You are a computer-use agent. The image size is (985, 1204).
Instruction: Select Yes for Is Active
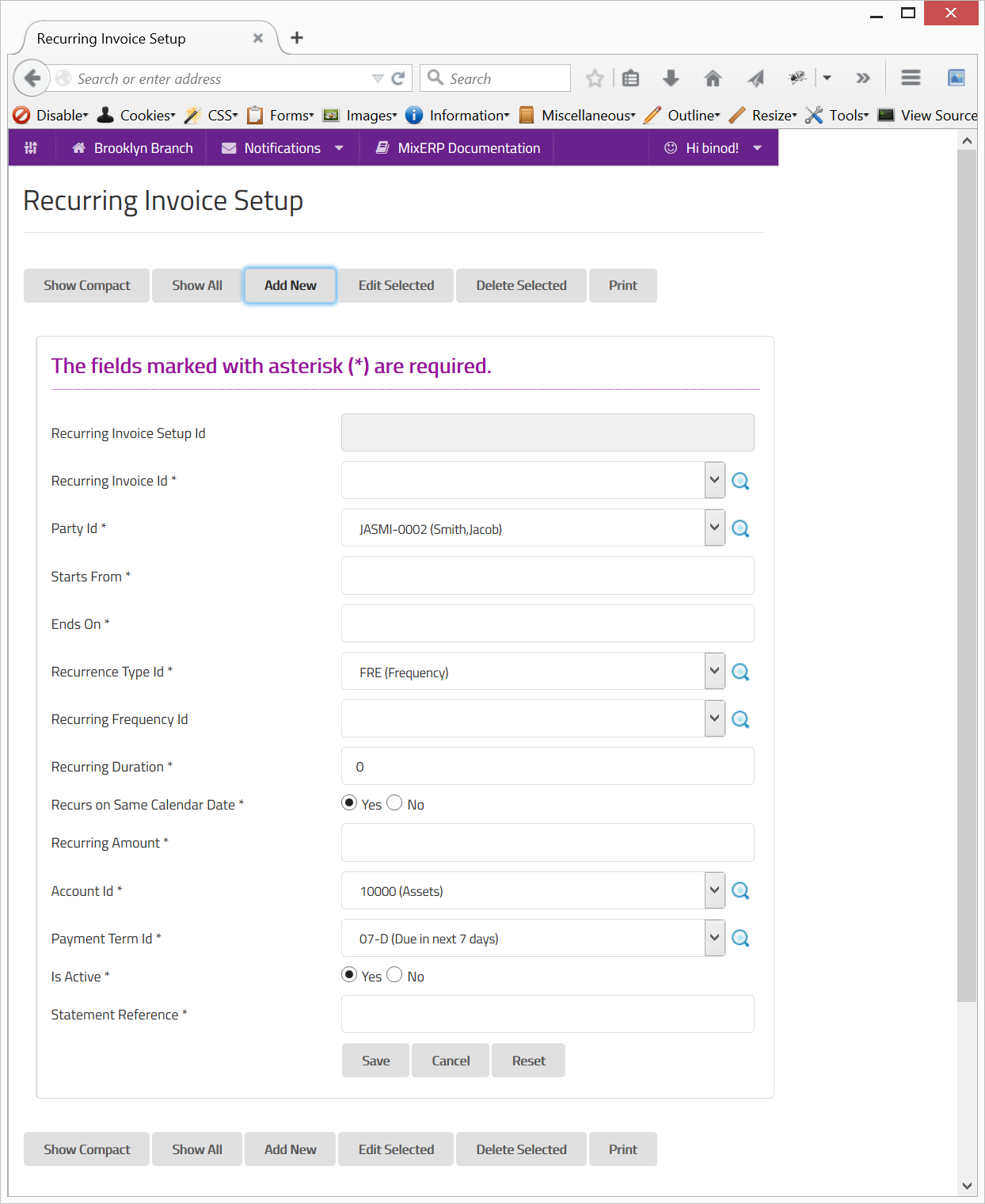click(349, 974)
